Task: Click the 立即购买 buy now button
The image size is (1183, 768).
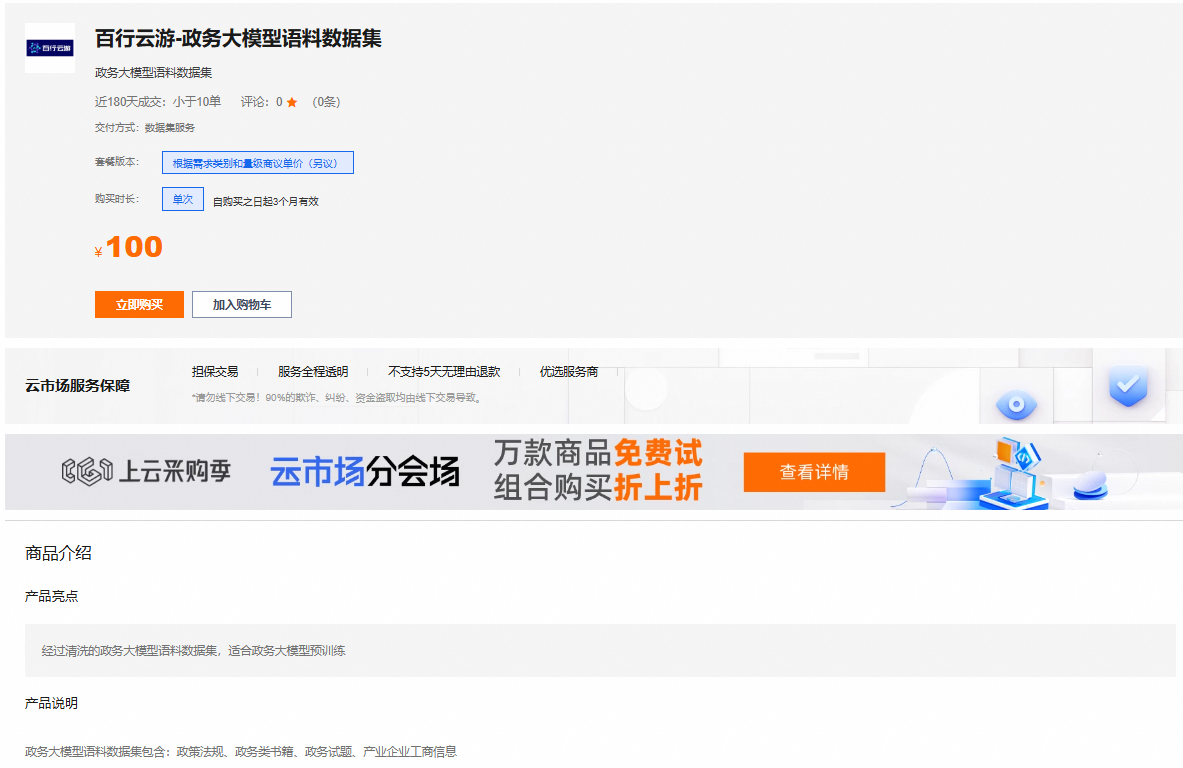Action: 139,304
